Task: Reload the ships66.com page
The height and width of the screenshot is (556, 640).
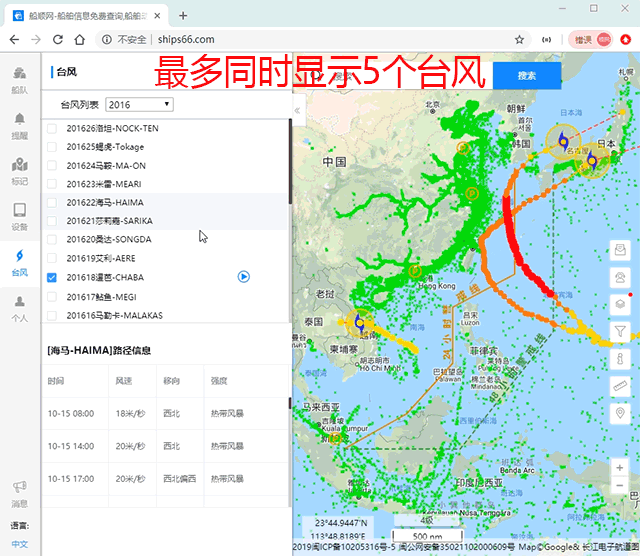Action: coord(58,40)
